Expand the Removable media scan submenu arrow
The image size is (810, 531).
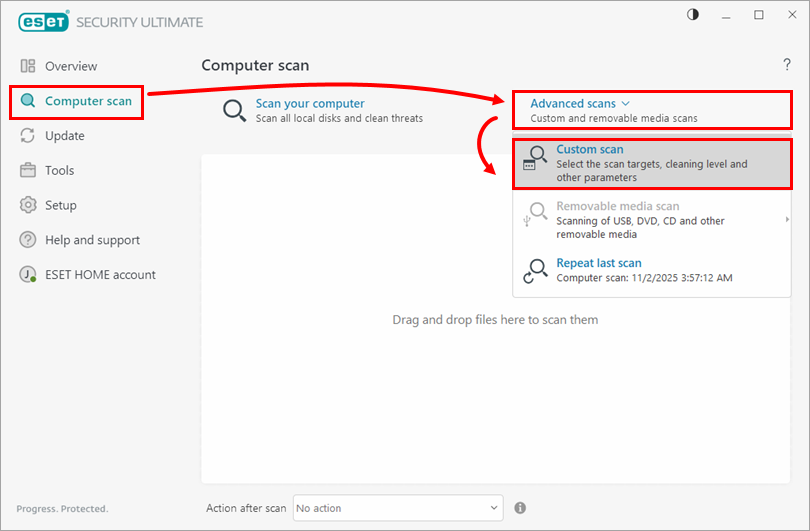point(787,219)
